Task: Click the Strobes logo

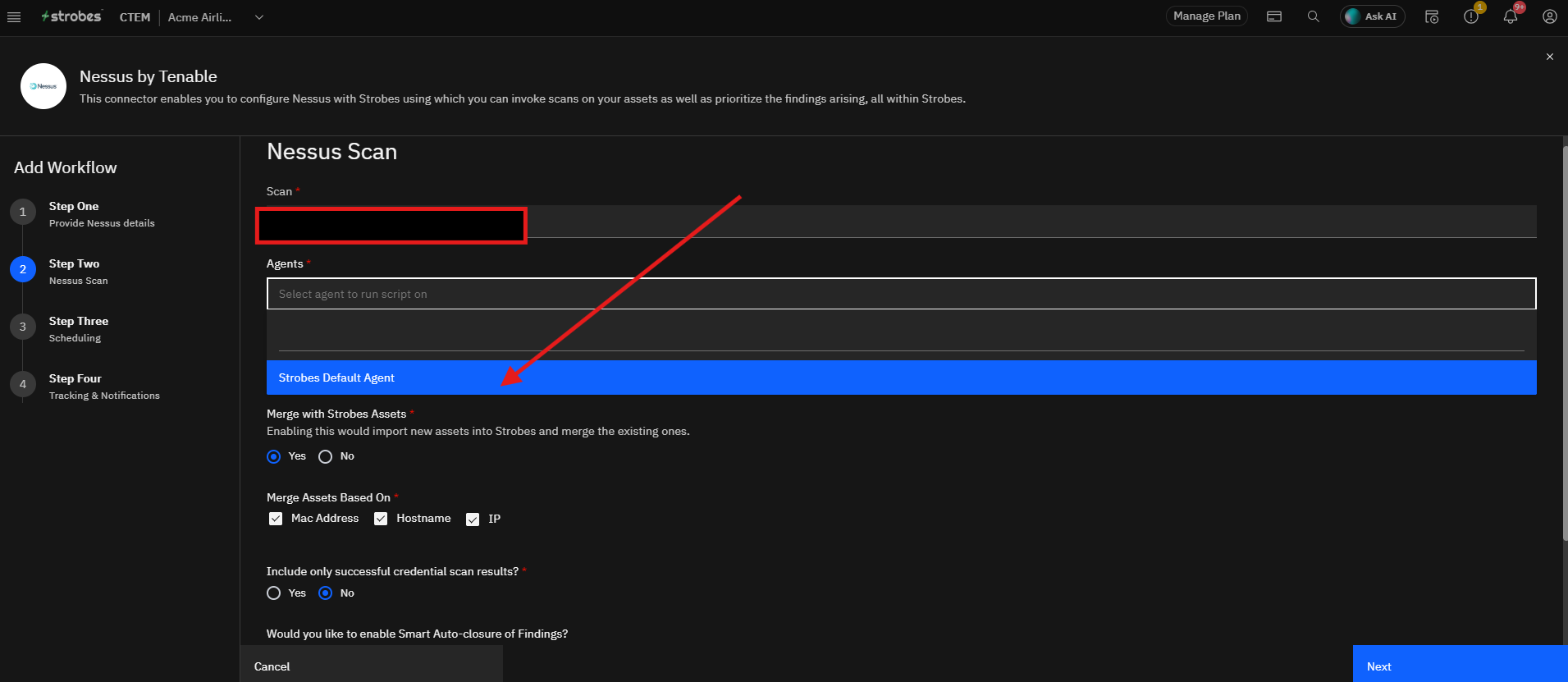Action: coord(71,16)
